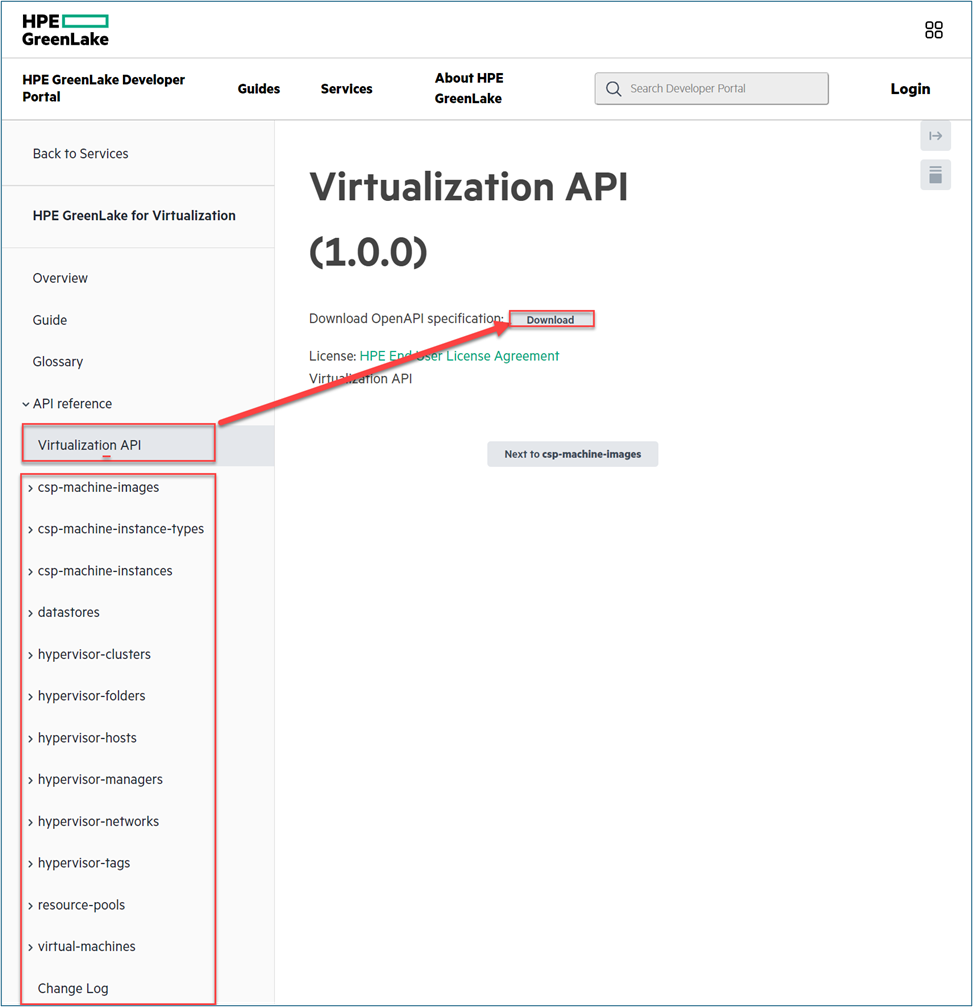Open hypervisor-managers in sidebar
The image size is (973, 1007).
click(x=100, y=780)
